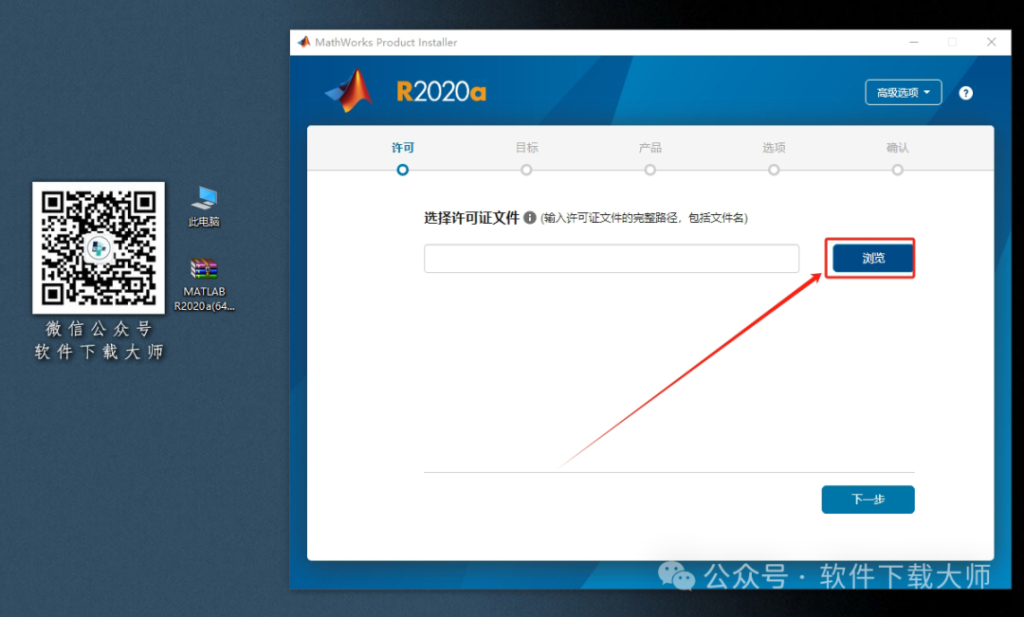Select the 许可 step circle

coord(402,170)
